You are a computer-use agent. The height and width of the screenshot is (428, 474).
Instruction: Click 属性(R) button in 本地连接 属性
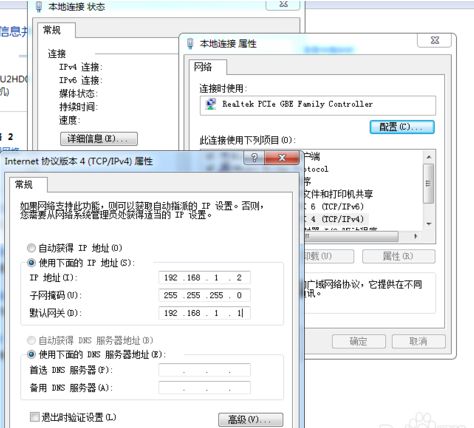click(x=399, y=256)
